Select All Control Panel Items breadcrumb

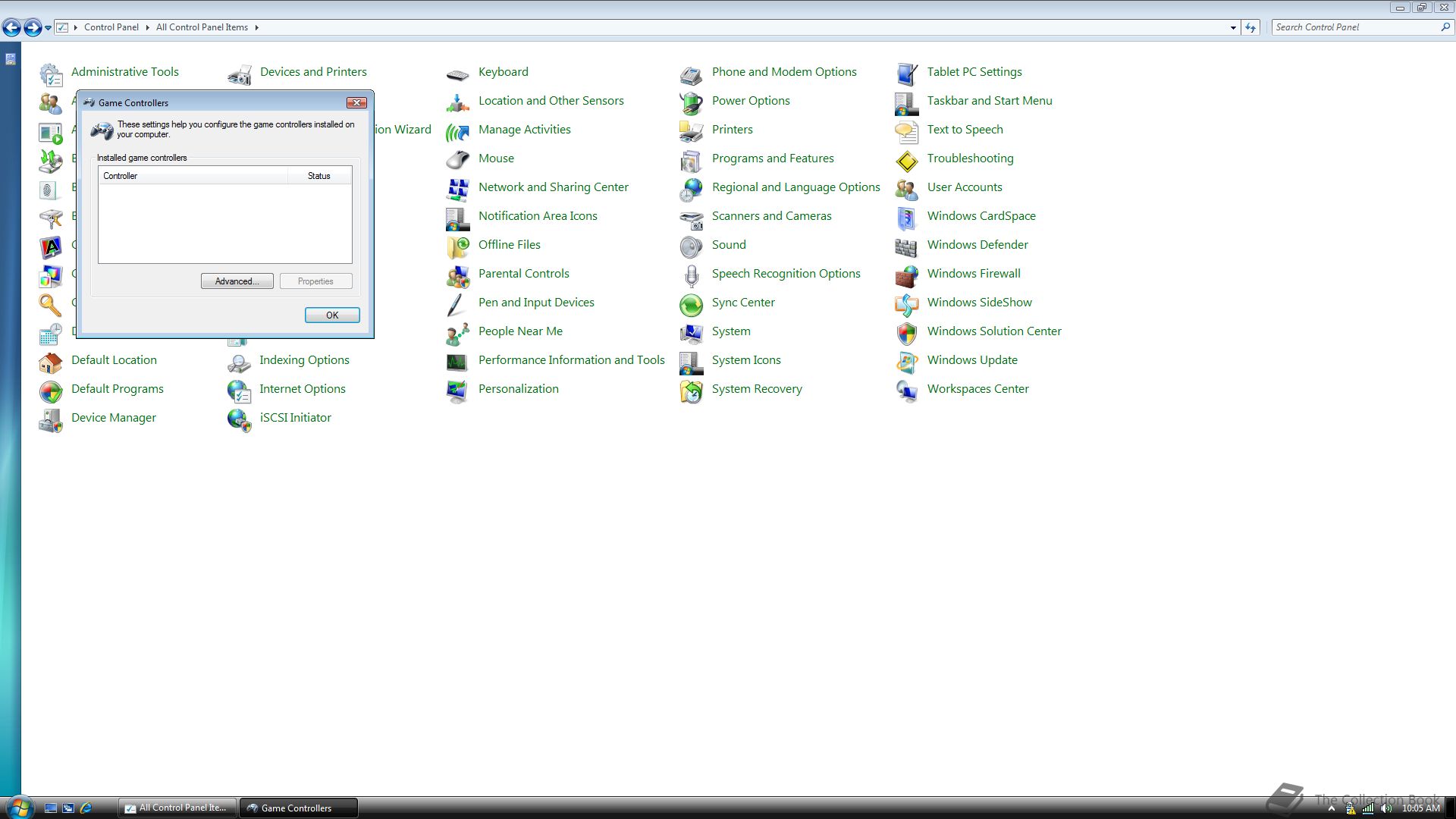pos(202,27)
